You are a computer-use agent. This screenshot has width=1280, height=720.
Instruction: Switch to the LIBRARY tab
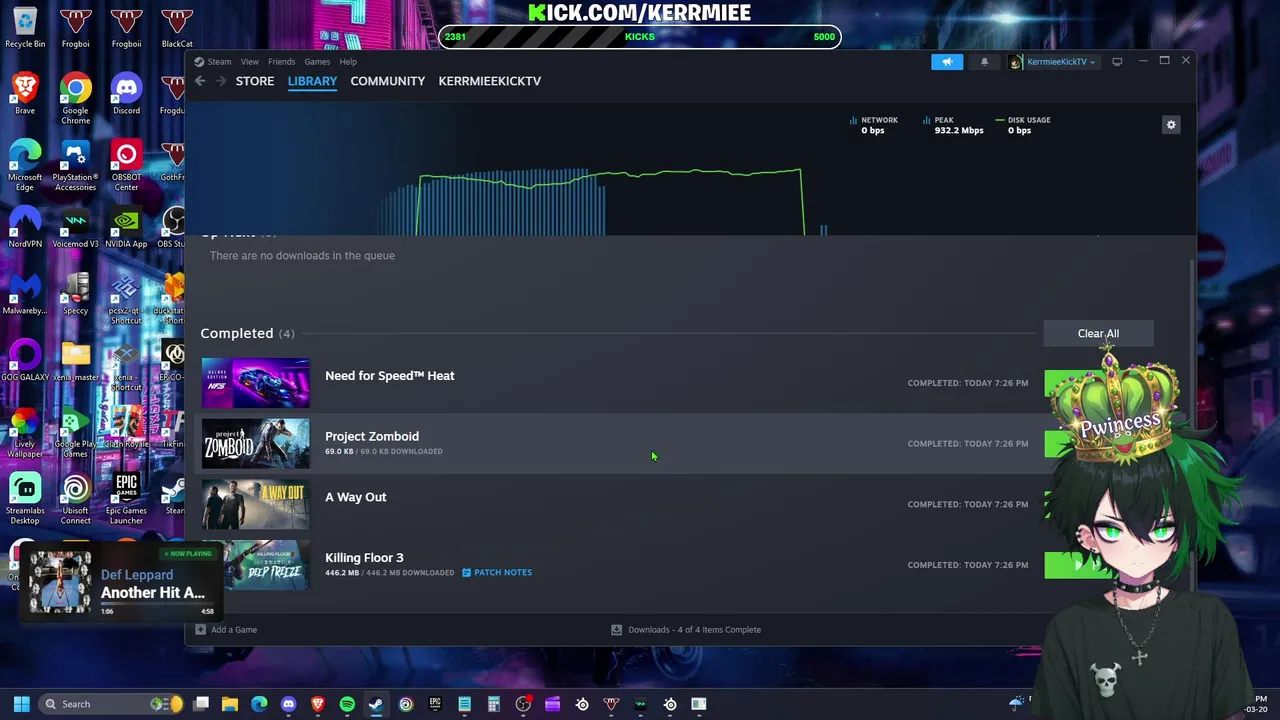[312, 81]
